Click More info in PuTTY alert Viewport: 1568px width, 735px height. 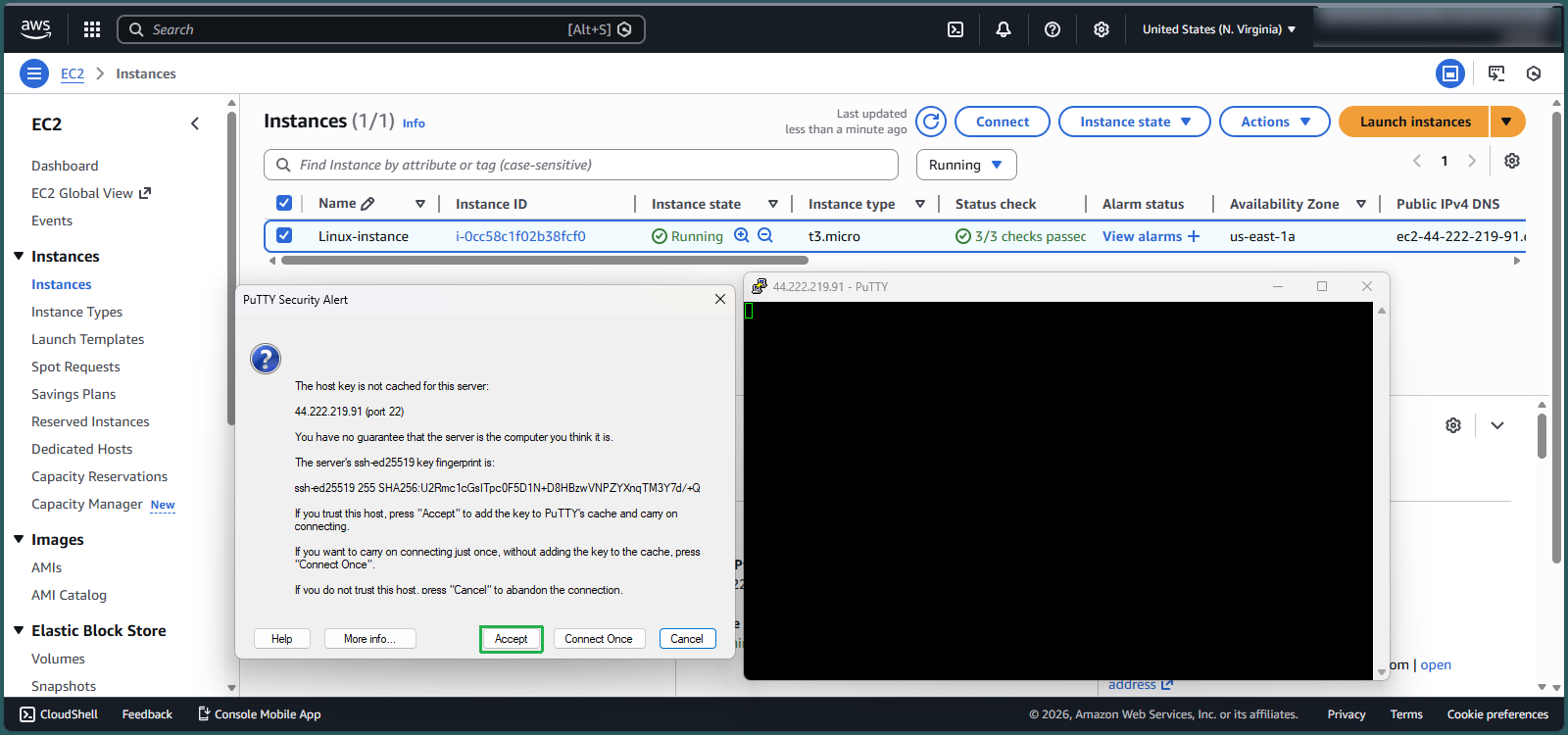[x=369, y=639]
